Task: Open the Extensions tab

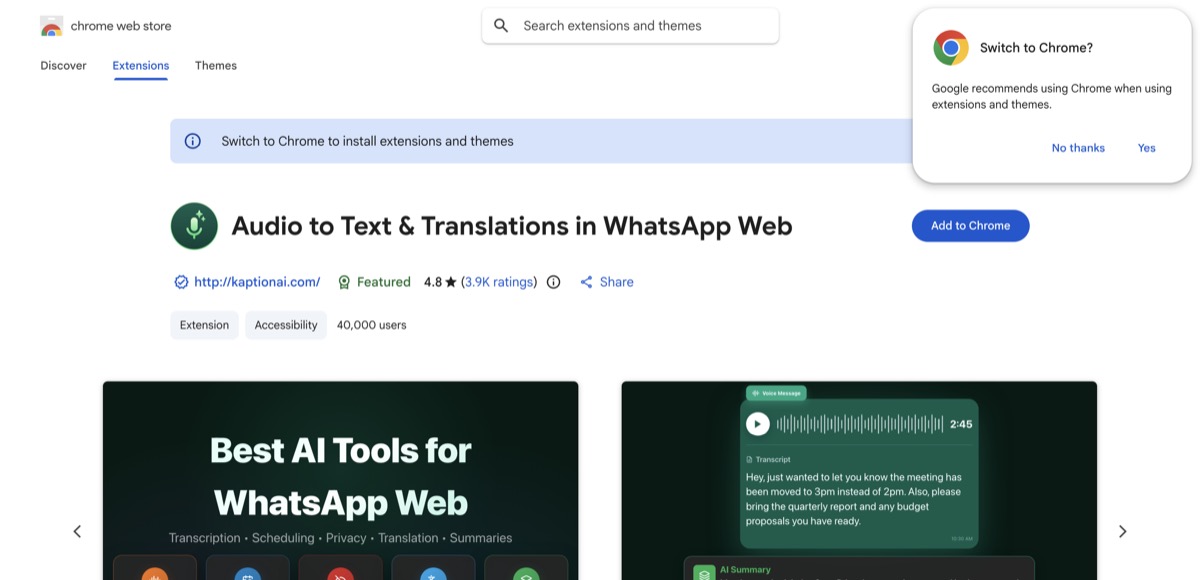Action: (x=141, y=66)
